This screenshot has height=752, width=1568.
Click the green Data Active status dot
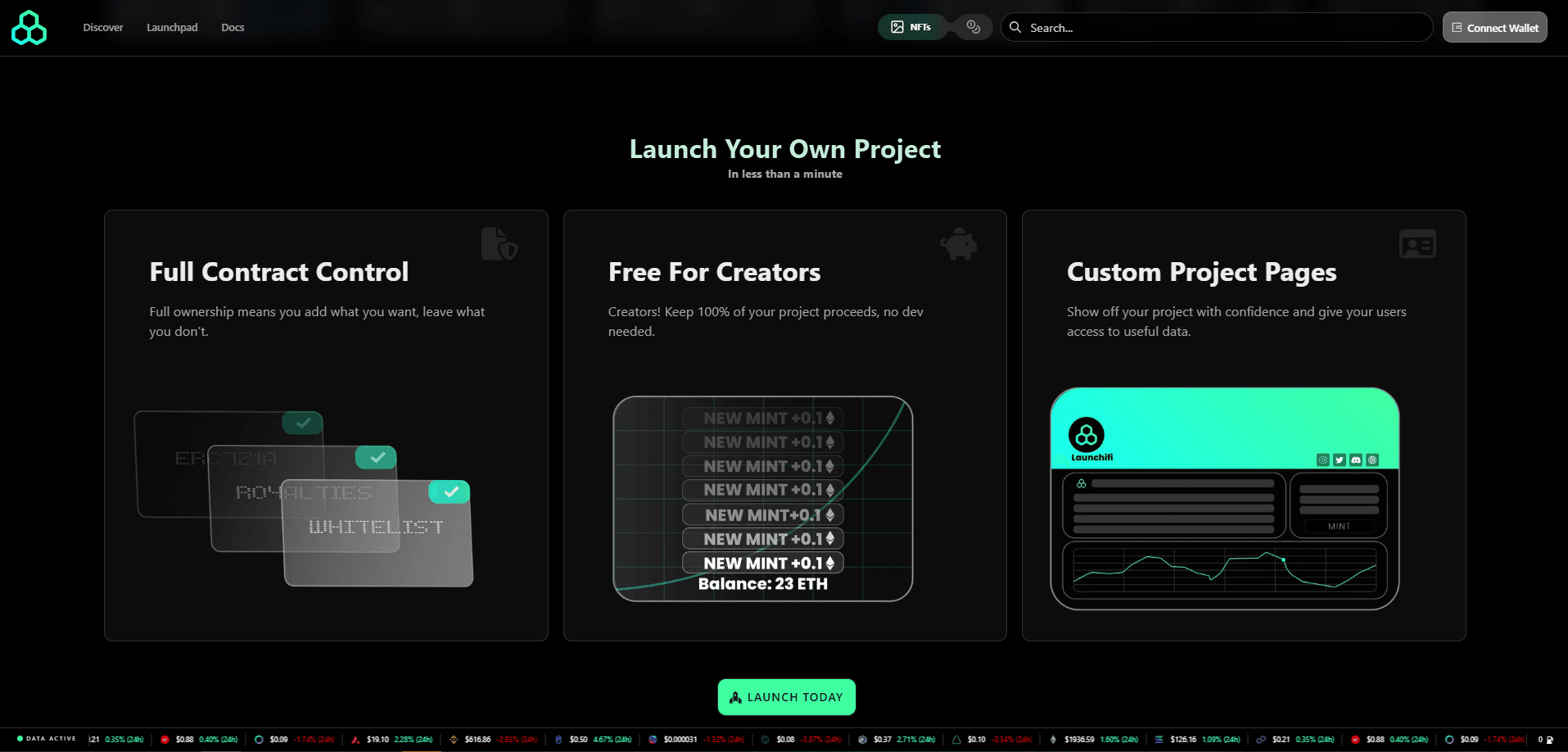20,738
